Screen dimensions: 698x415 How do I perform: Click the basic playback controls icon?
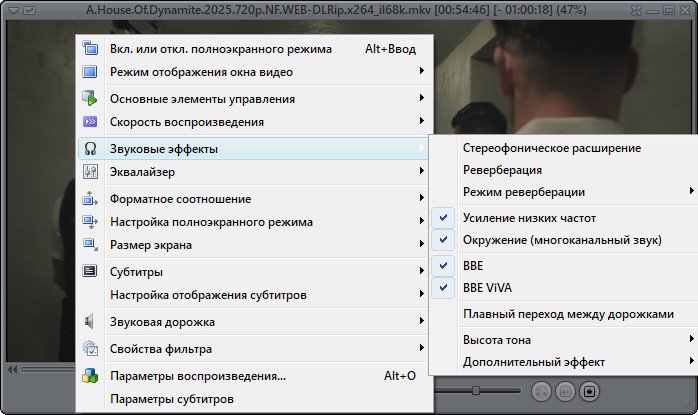(90, 99)
